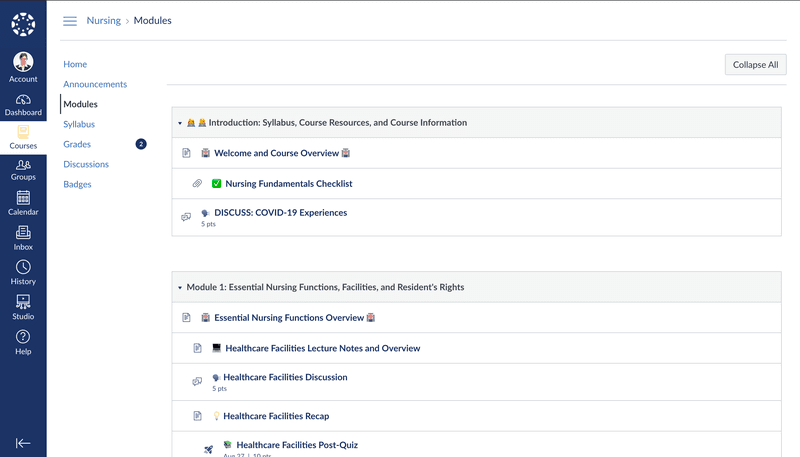Image resolution: width=800 pixels, height=457 pixels.
Task: Select Grades in the course navigation
Action: coord(77,144)
